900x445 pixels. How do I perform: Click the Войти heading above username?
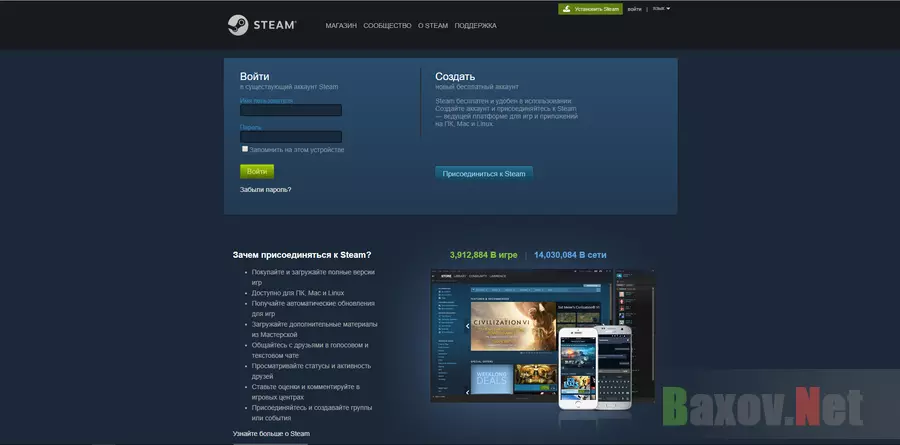point(254,76)
